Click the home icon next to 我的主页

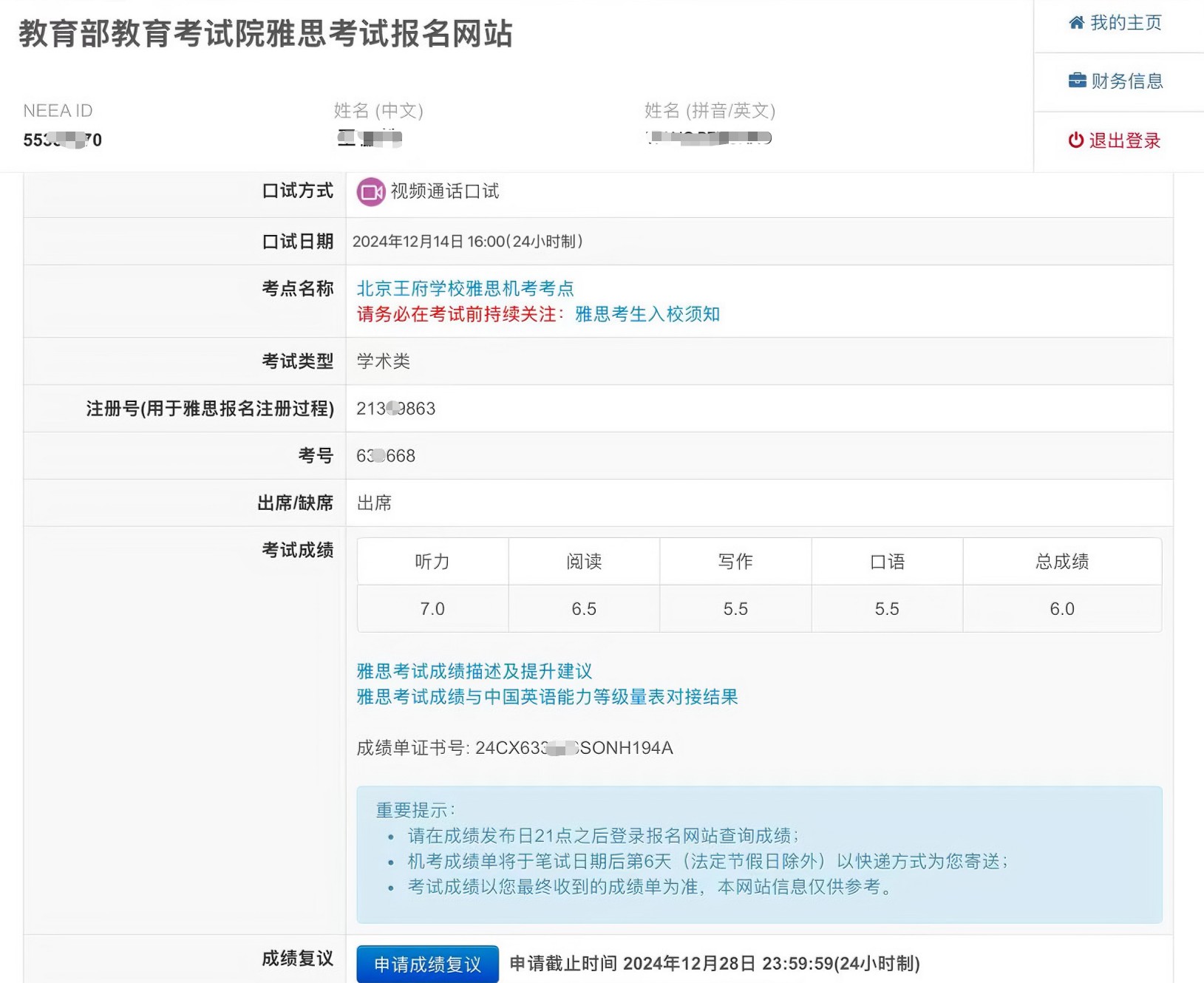tap(1076, 23)
